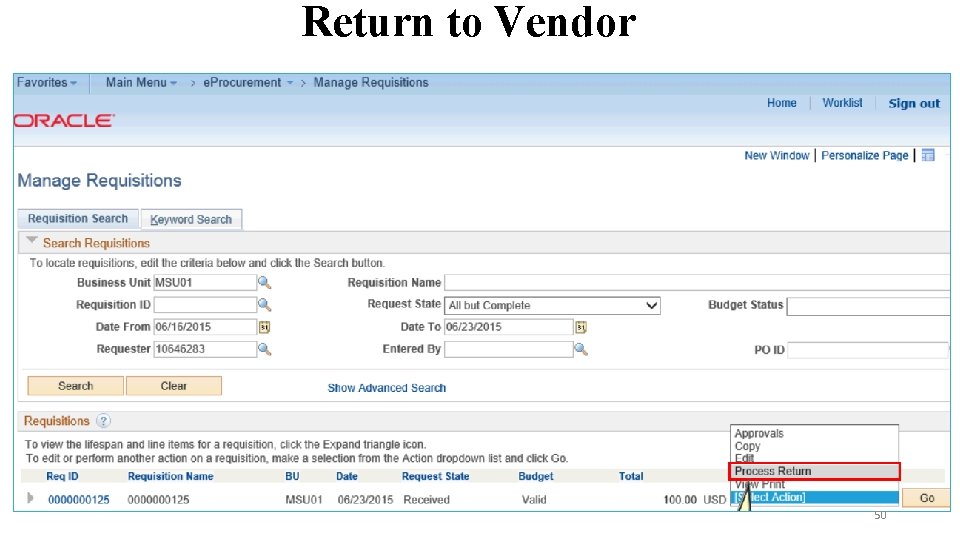Open Requisition ID lookup magnifier icon
Viewport: 960px width, 540px height.
tap(264, 305)
